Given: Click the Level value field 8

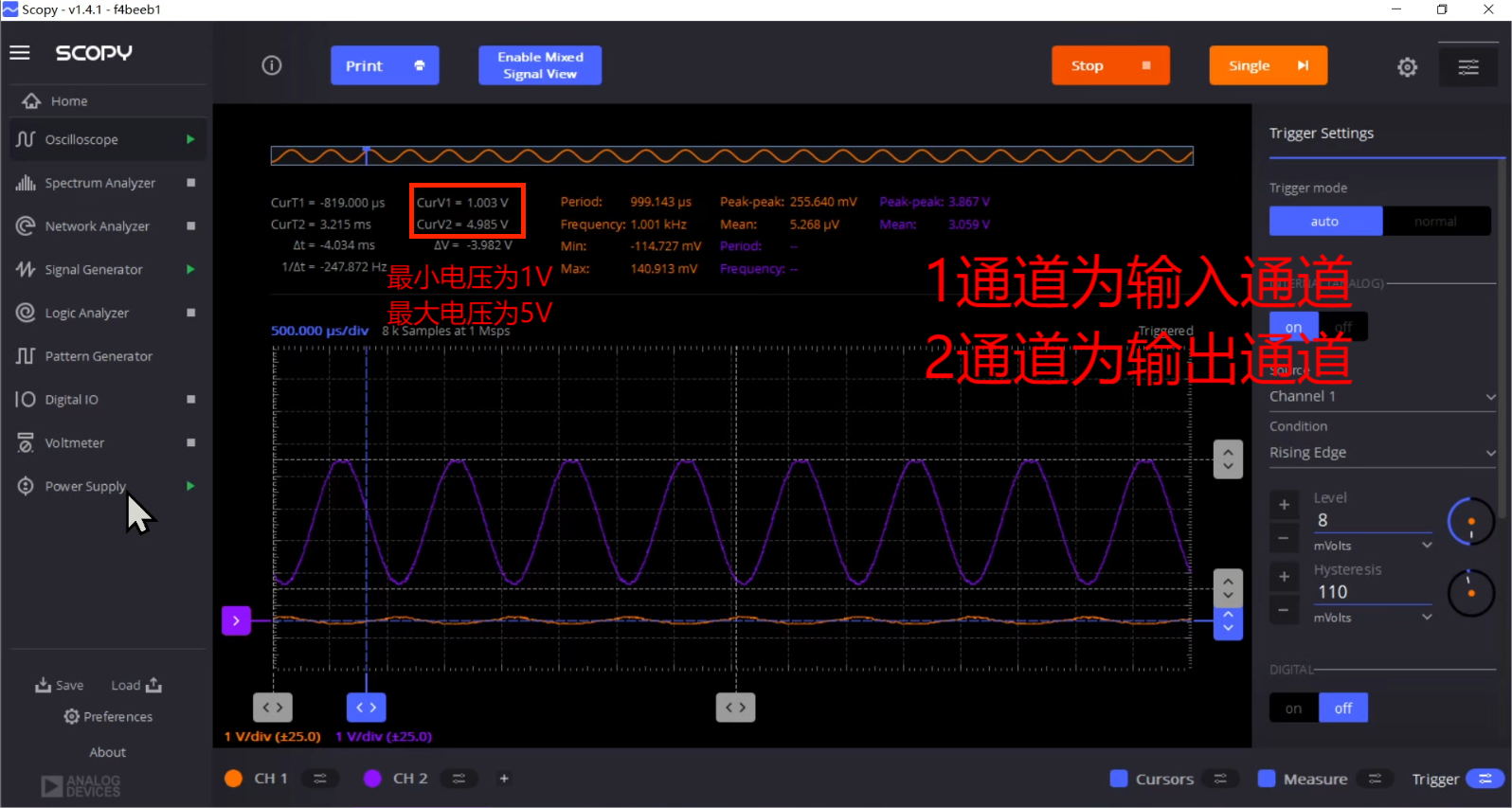Looking at the screenshot, I should pyautogui.click(x=1373, y=520).
